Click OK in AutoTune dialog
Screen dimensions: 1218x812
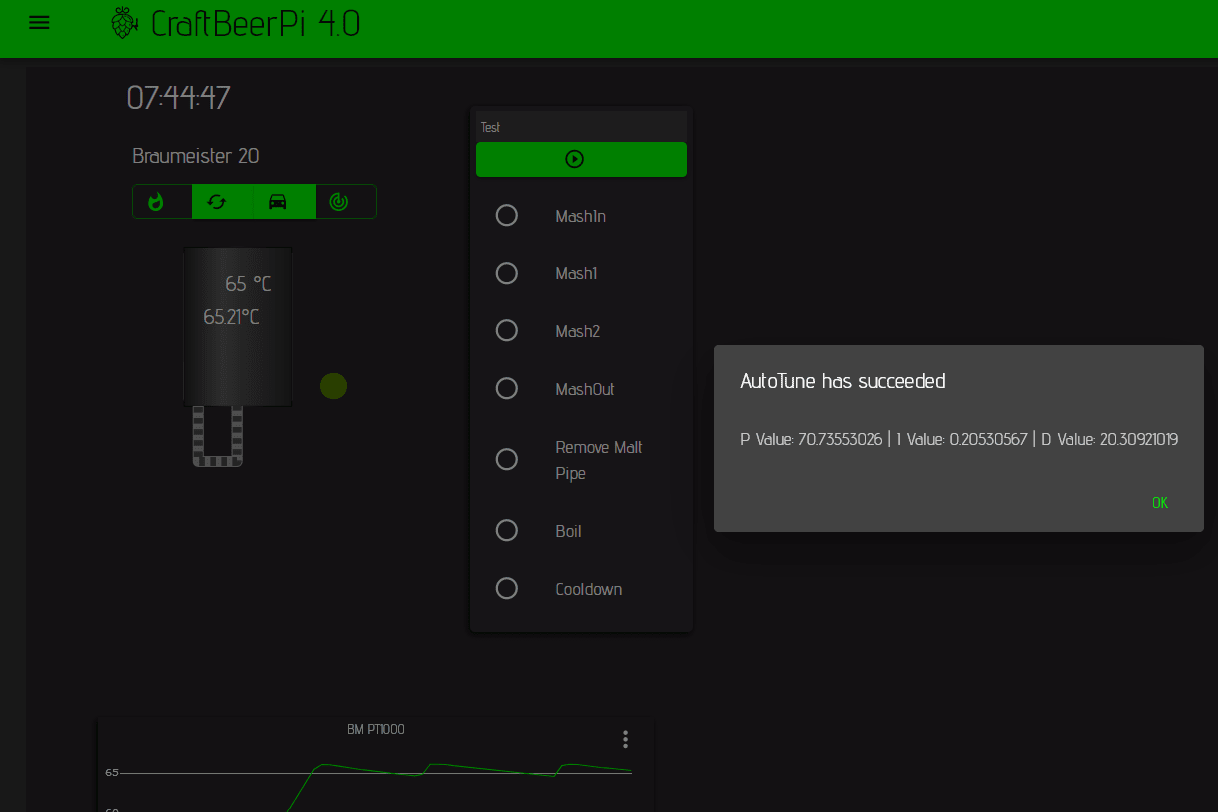point(1160,503)
